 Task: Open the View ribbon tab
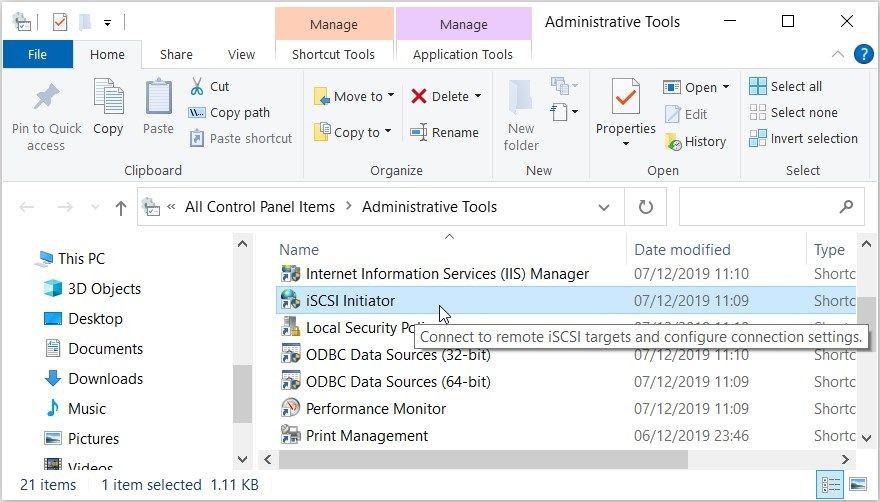pyautogui.click(x=241, y=54)
